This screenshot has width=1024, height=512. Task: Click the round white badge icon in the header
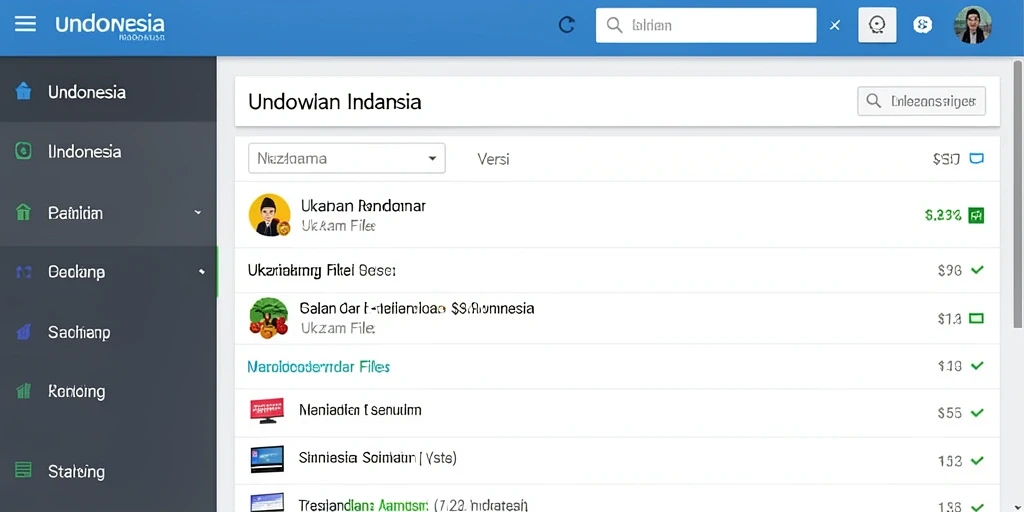(922, 25)
